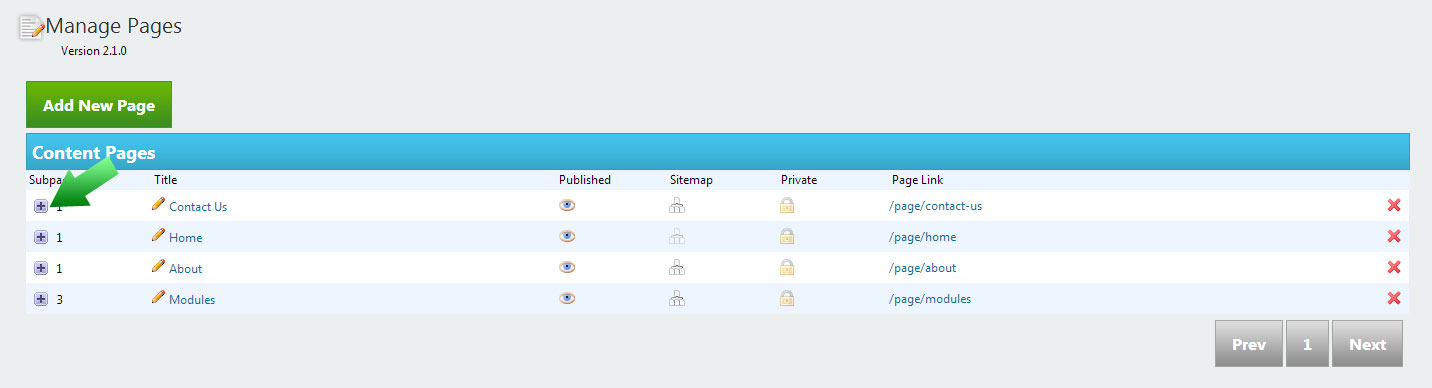
Task: Edit Home page via pencil icon
Action: (158, 235)
